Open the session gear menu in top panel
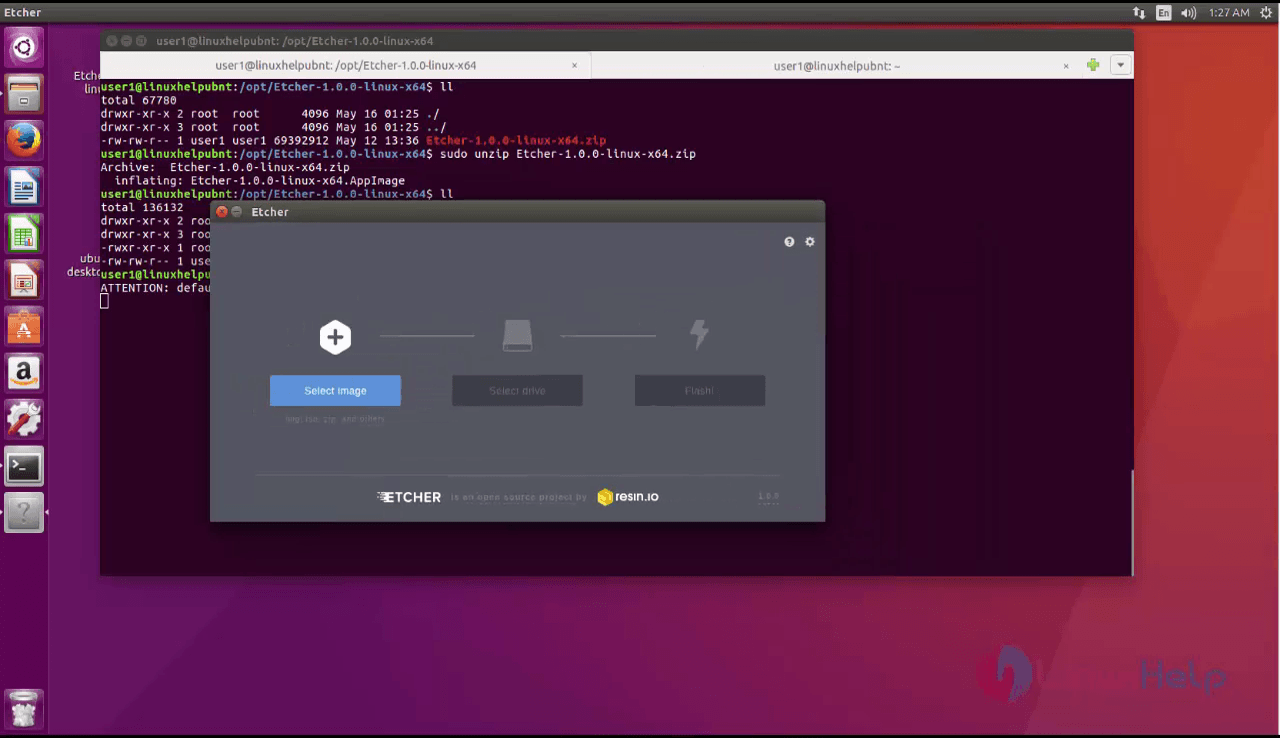Screen dimensions: 1280x738 click(x=1265, y=12)
